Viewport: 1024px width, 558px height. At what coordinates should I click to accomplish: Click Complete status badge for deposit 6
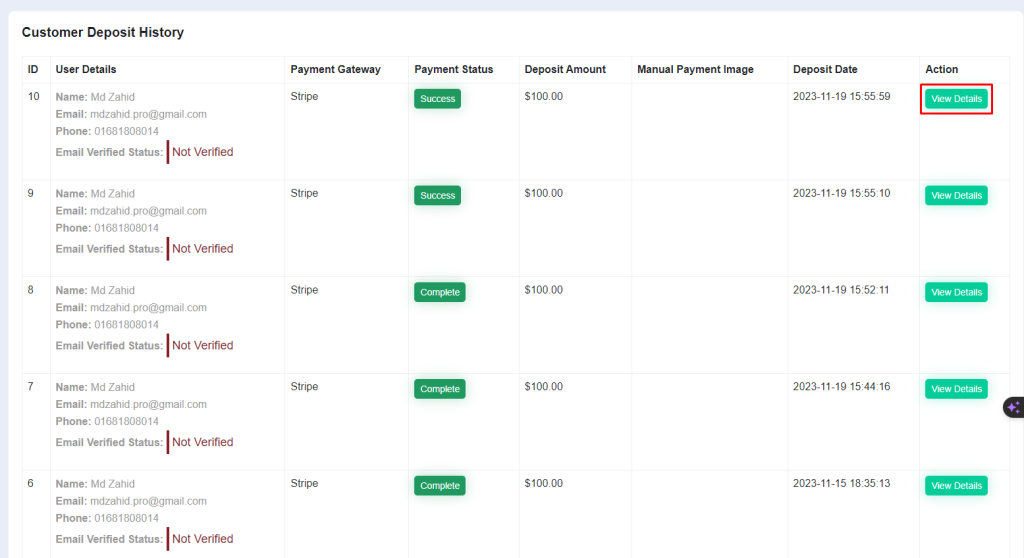click(440, 485)
